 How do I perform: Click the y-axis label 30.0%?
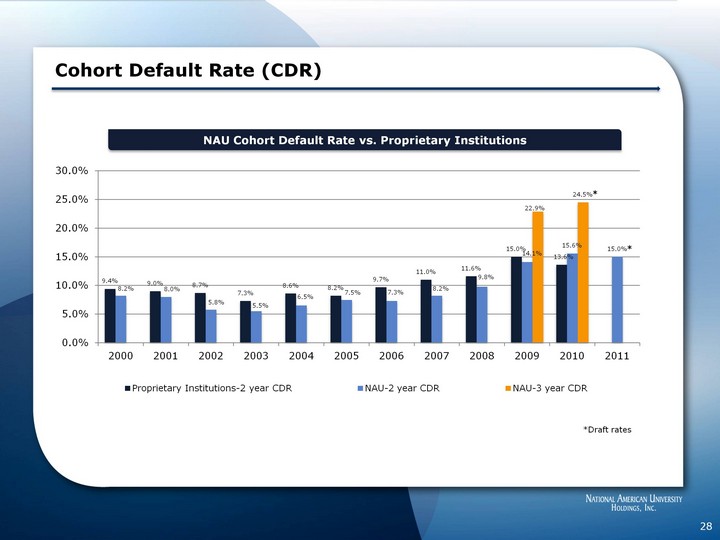tap(72, 171)
